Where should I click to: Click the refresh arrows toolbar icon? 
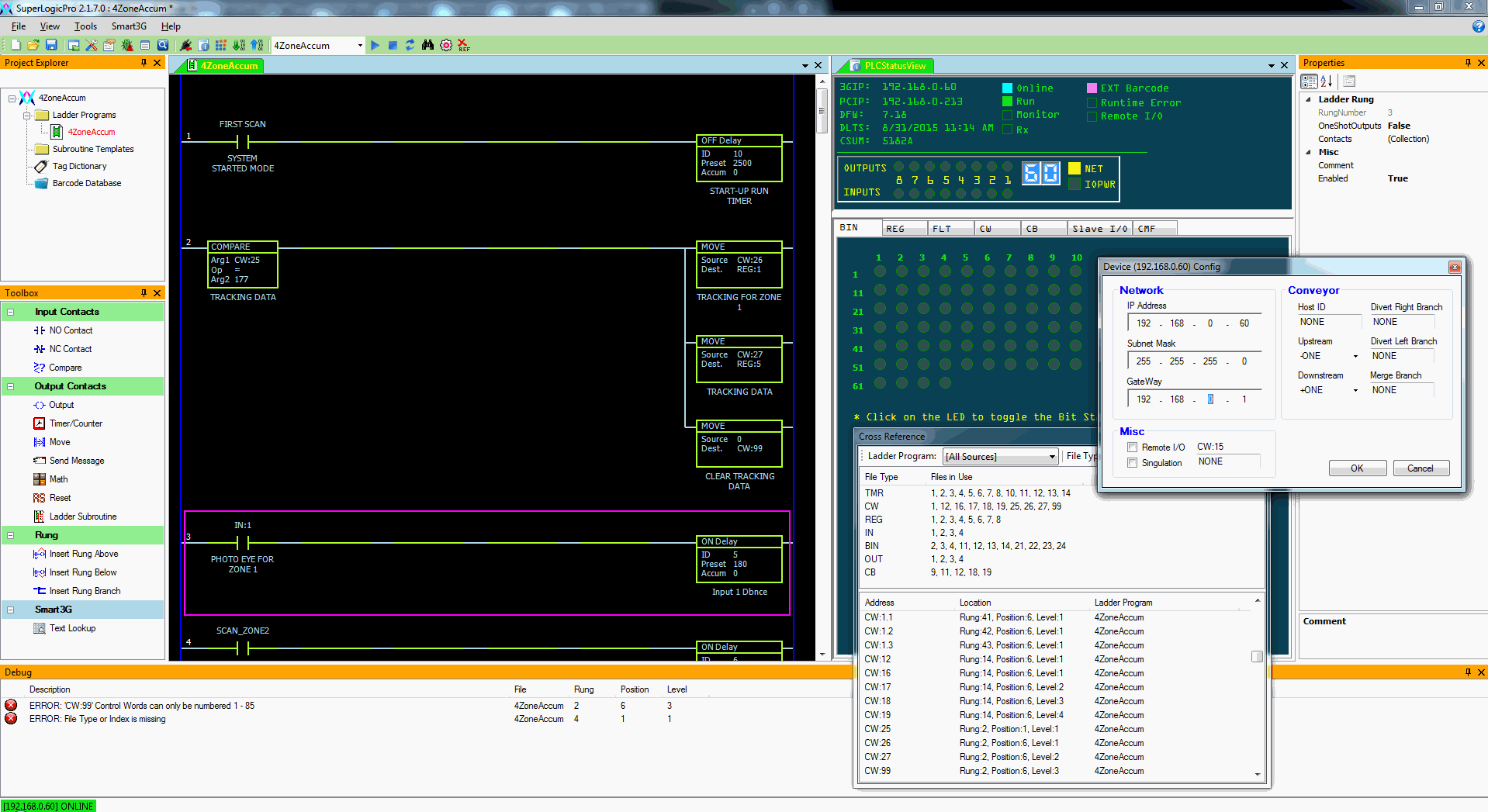point(410,45)
